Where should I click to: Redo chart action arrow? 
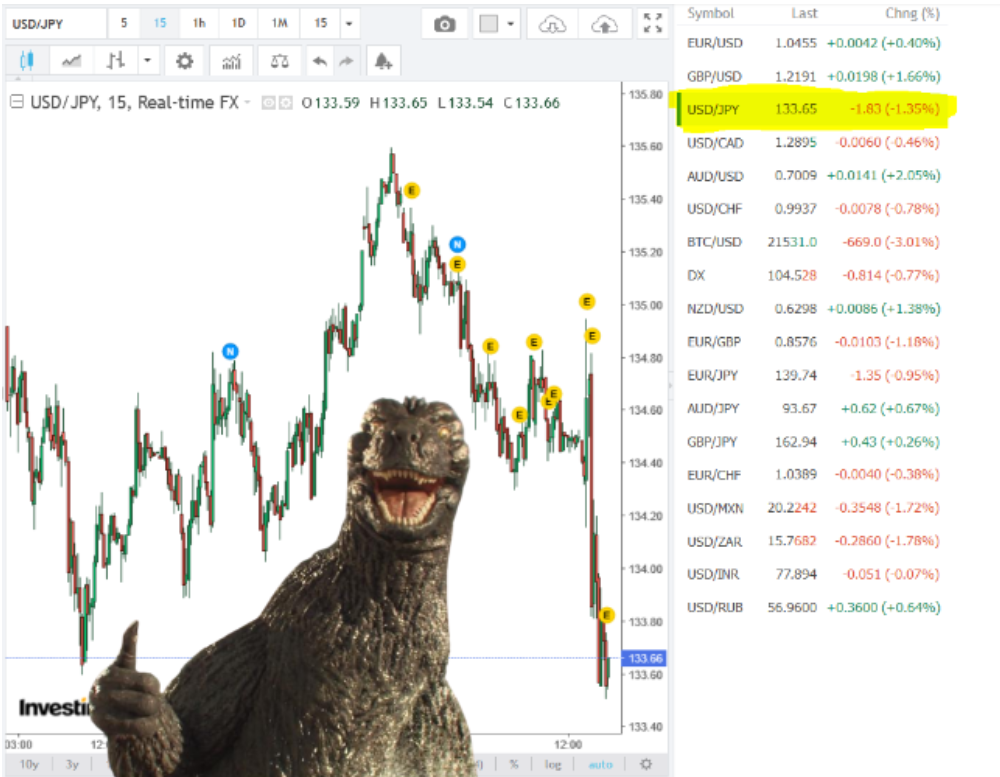click(x=346, y=61)
